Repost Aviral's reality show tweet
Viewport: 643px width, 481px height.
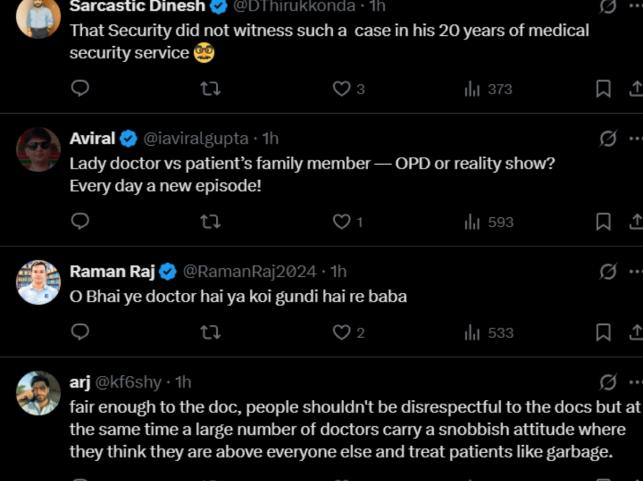(210, 222)
